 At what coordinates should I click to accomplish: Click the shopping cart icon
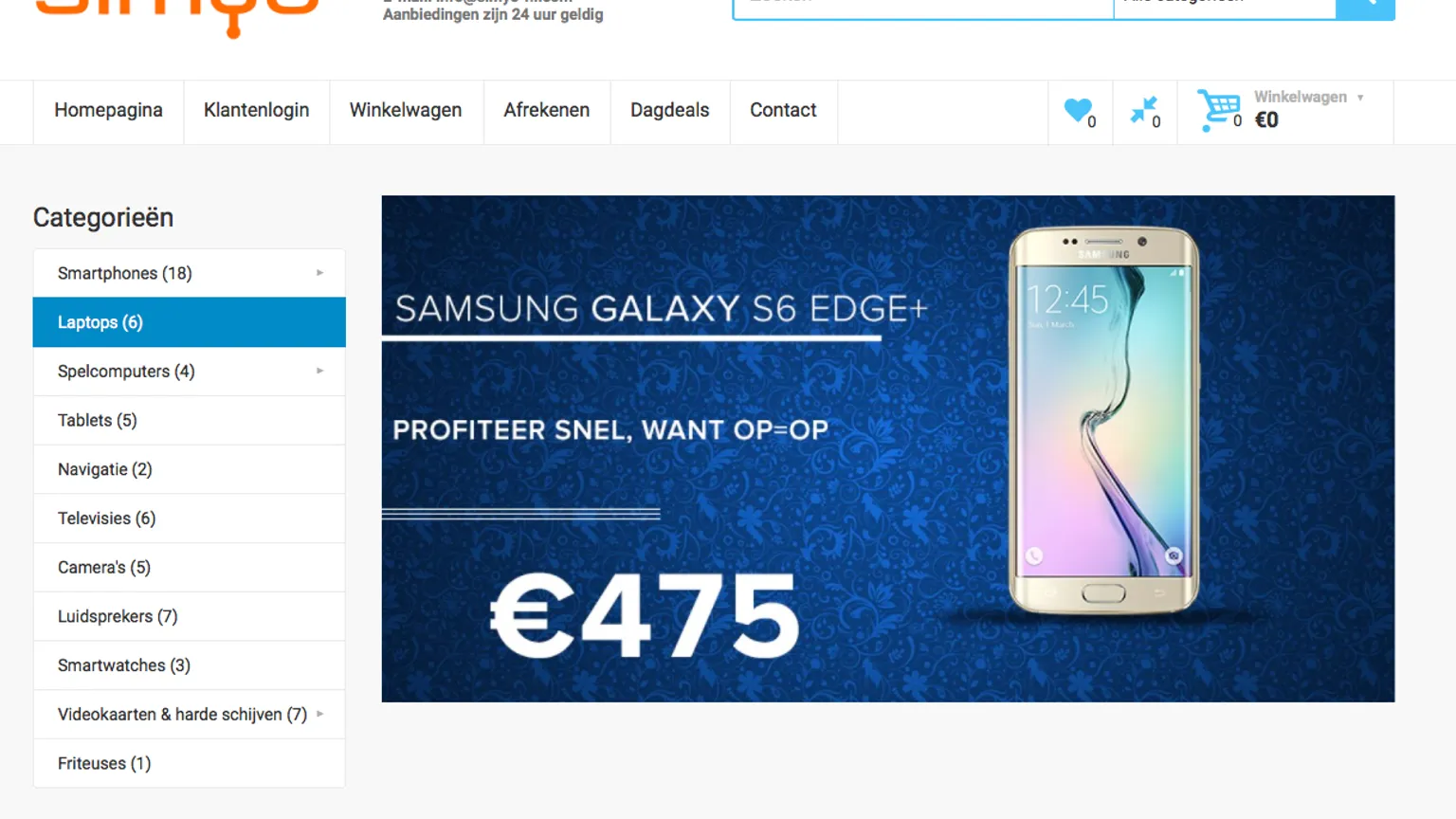1217,110
